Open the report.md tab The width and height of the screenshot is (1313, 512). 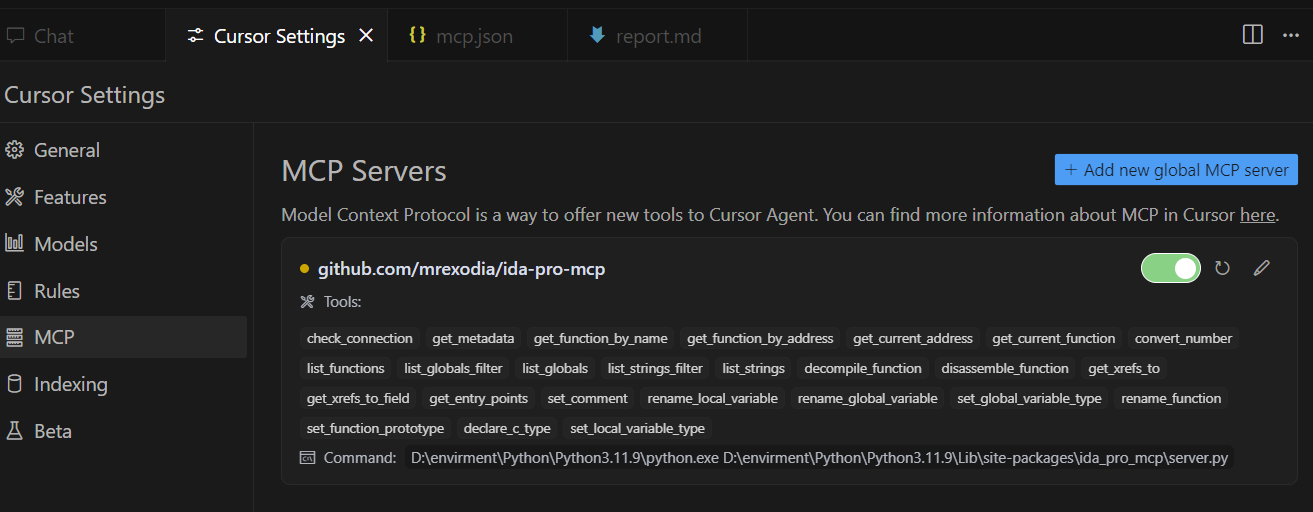(x=658, y=36)
